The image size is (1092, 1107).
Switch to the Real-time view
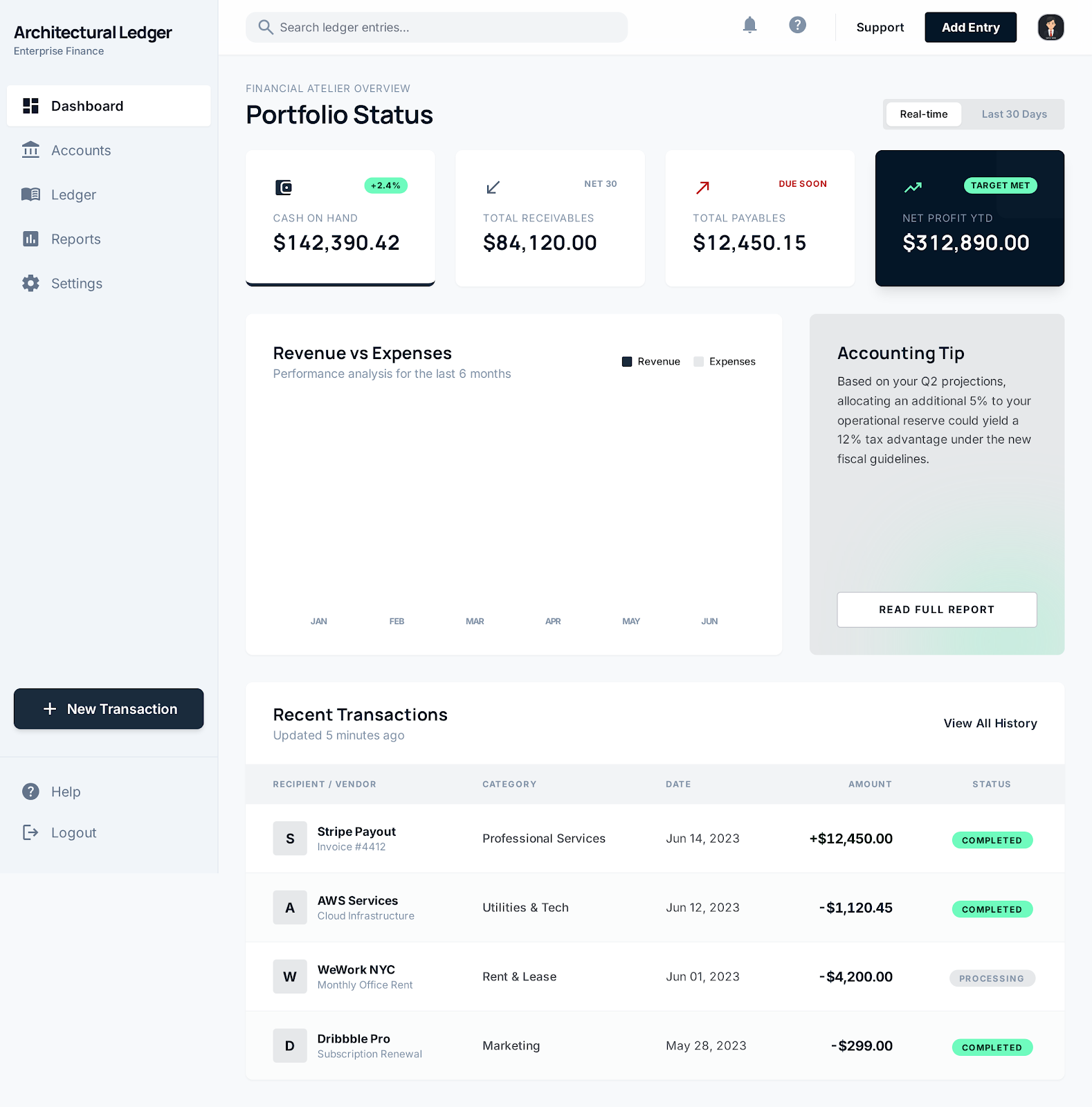pos(923,114)
